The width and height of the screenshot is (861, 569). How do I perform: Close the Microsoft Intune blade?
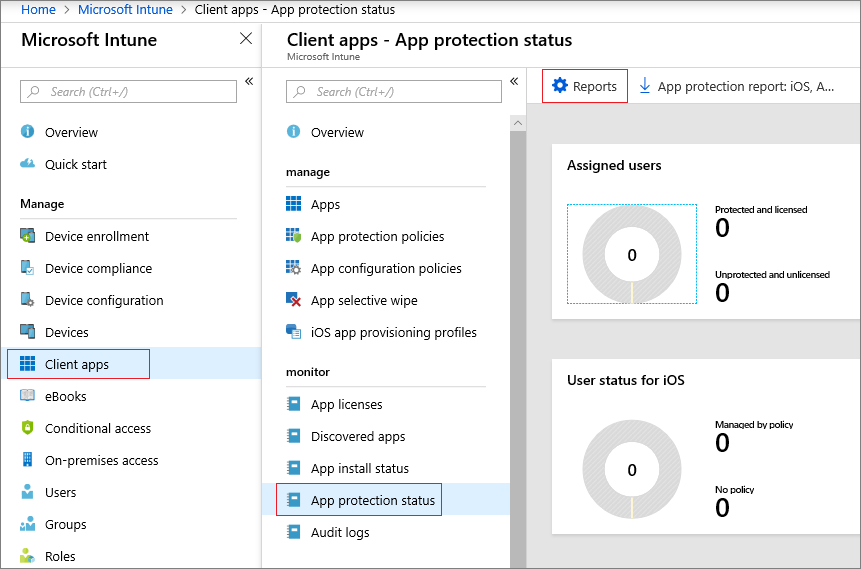(x=246, y=39)
